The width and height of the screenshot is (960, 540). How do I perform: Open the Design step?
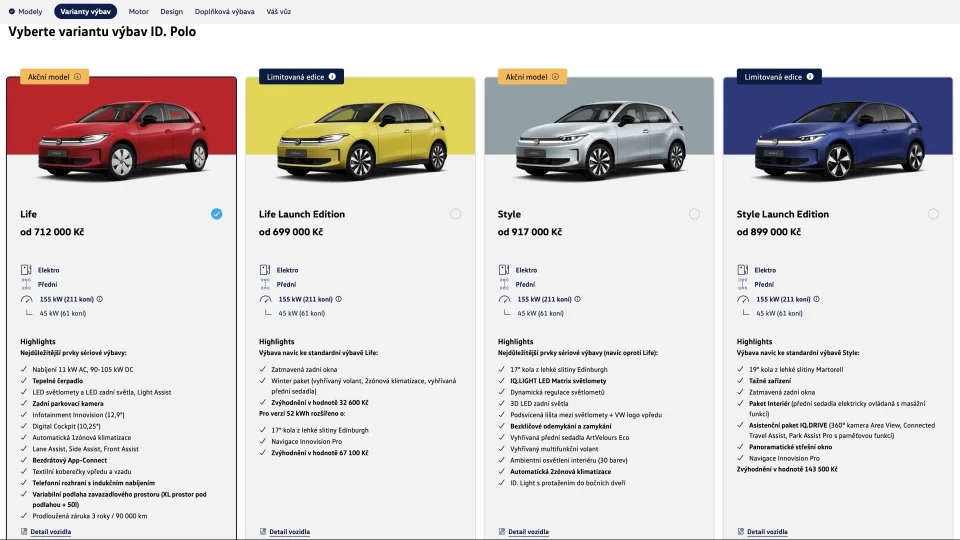click(171, 12)
